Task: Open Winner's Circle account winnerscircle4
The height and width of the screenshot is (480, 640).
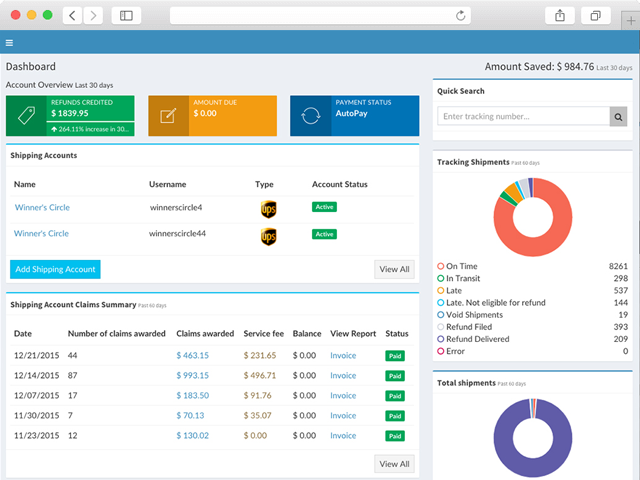Action: (42, 207)
